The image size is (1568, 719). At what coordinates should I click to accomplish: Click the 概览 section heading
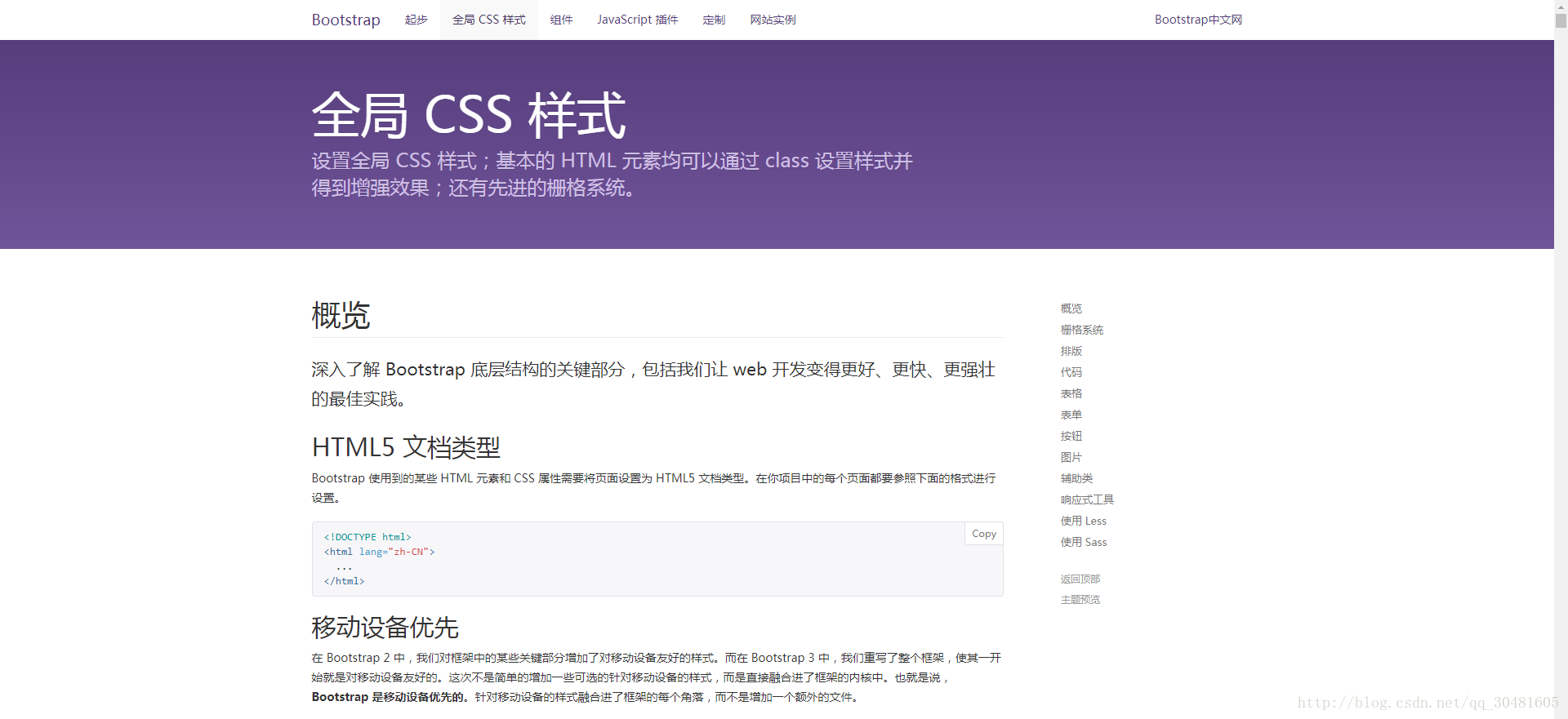[341, 315]
